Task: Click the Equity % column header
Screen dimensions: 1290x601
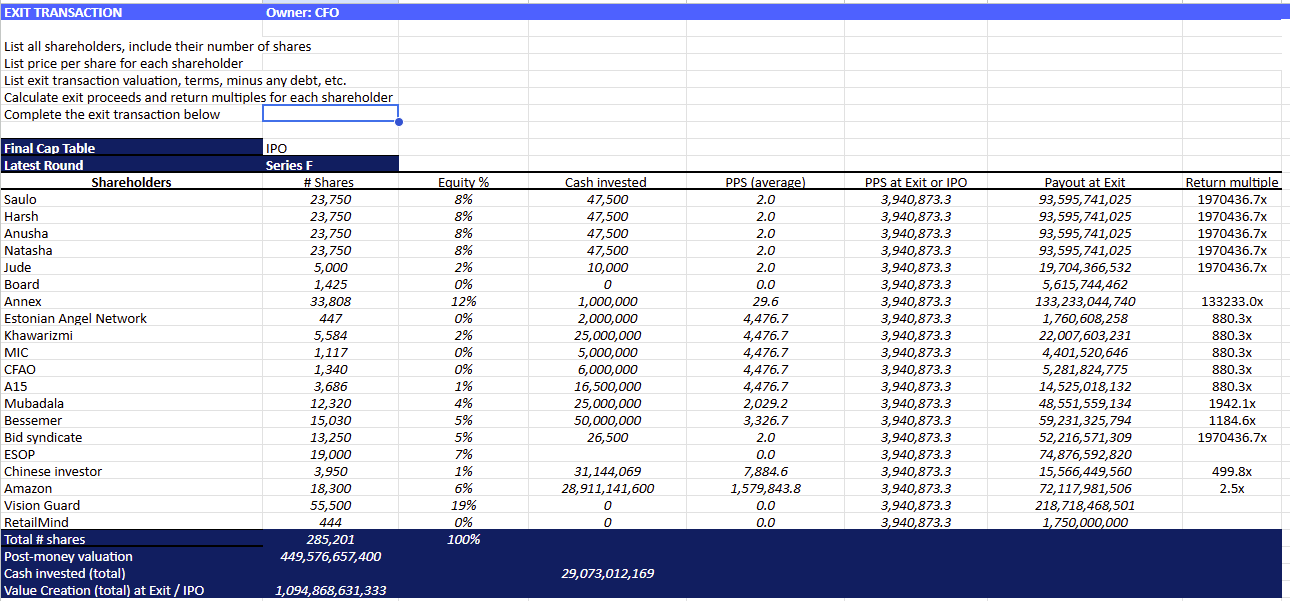Action: click(x=463, y=182)
